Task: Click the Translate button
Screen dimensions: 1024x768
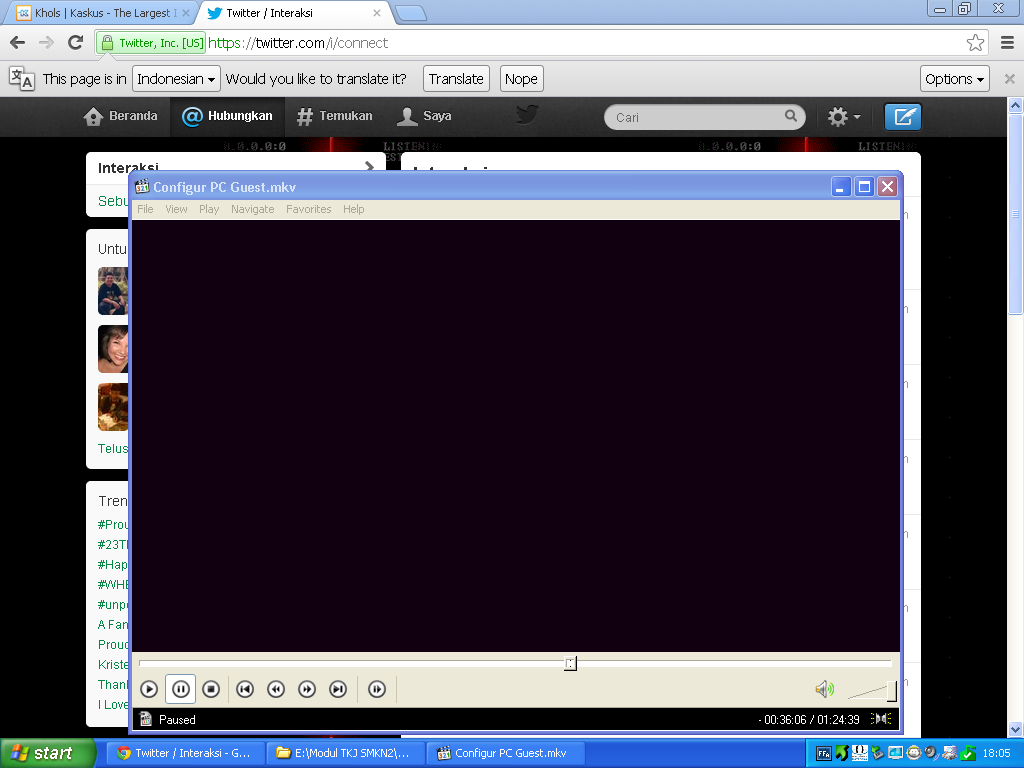Action: (456, 79)
